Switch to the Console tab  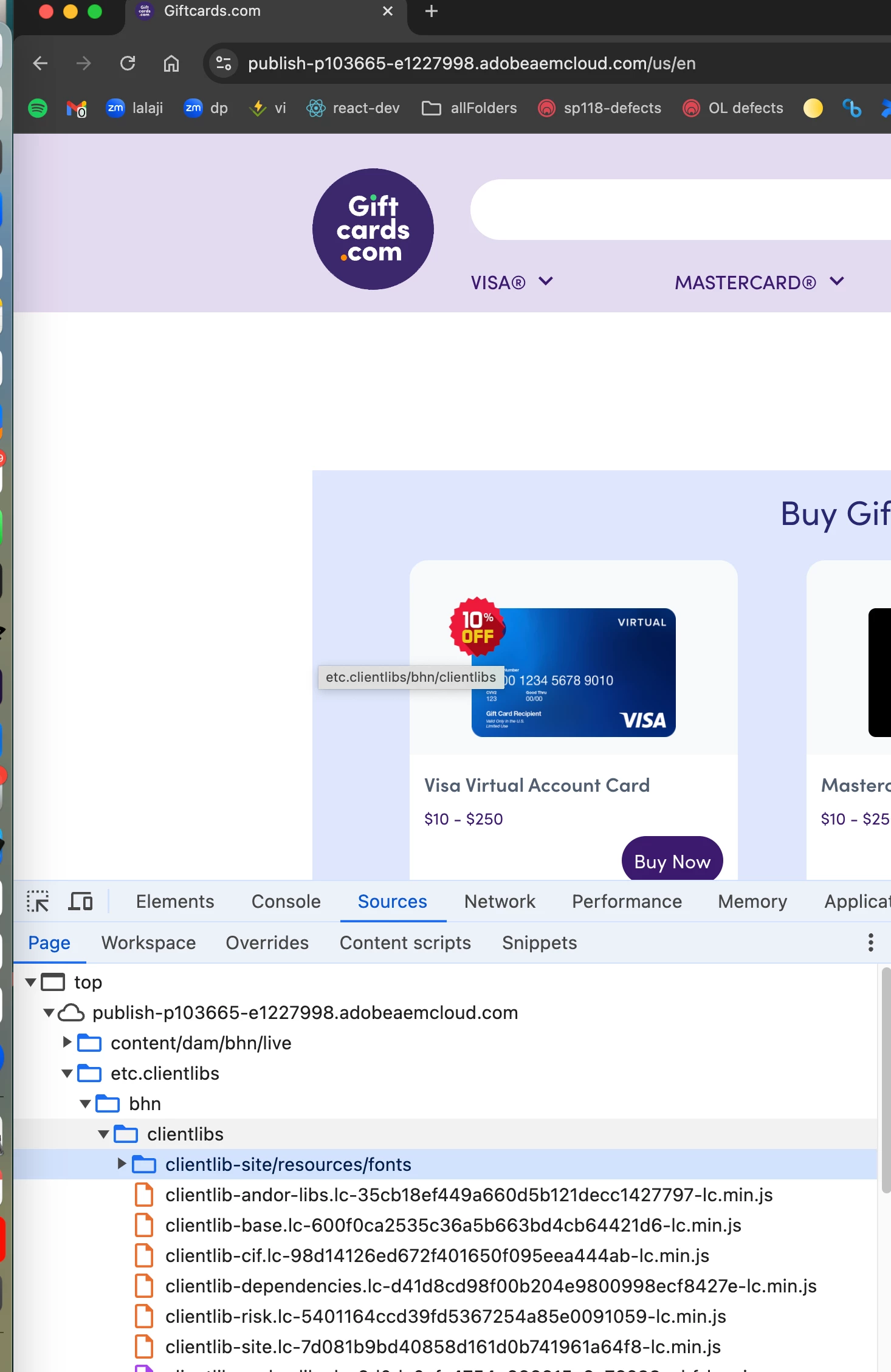point(286,901)
